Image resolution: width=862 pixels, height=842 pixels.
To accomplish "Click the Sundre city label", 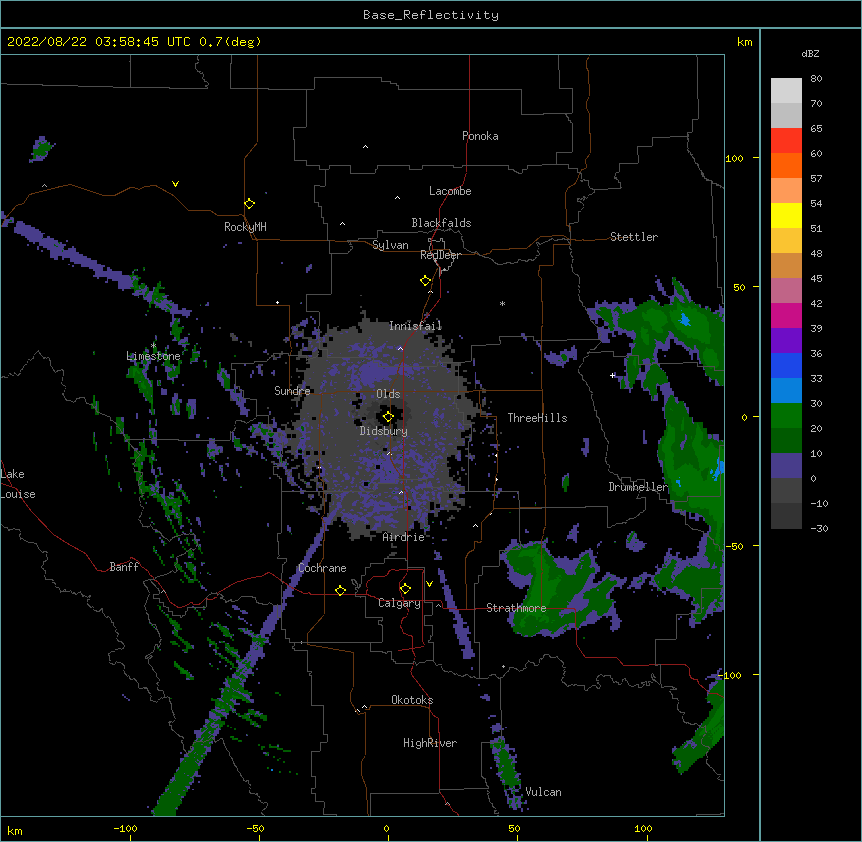I will point(292,391).
